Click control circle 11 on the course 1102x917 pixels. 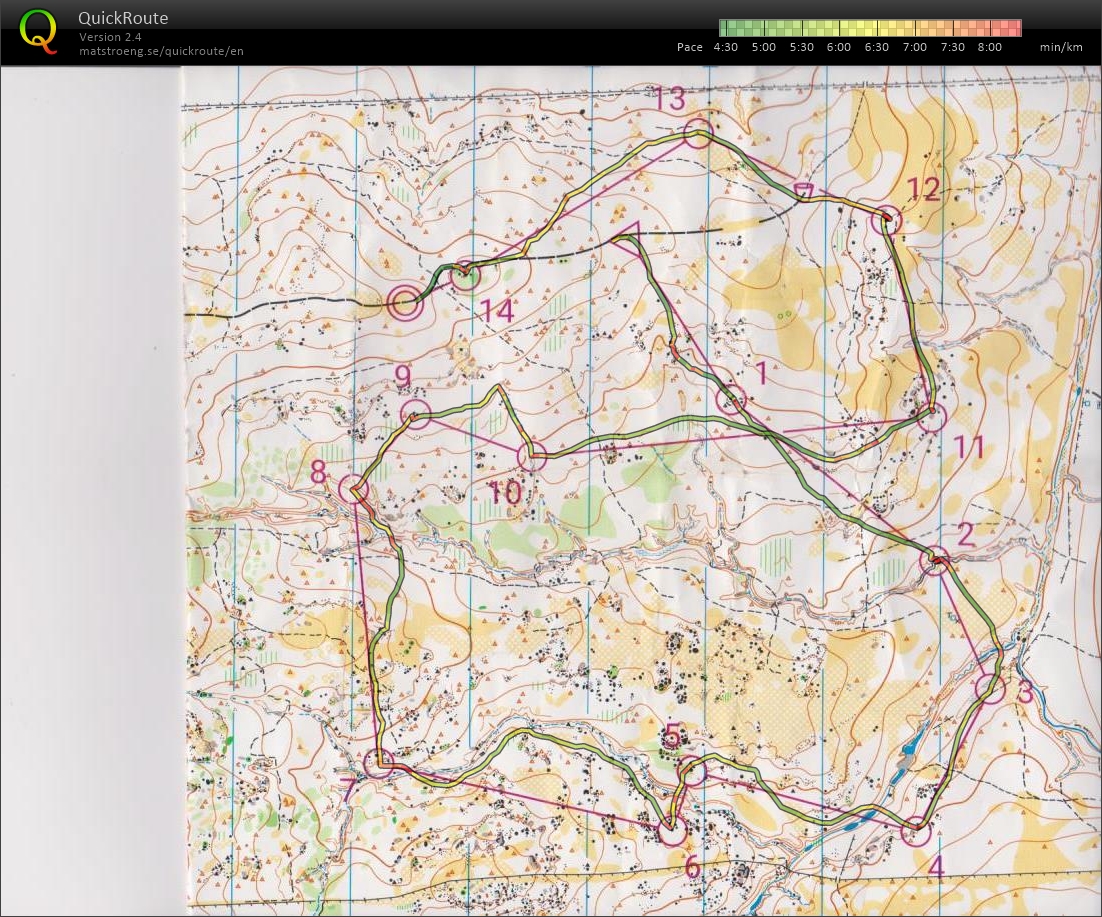coord(931,417)
